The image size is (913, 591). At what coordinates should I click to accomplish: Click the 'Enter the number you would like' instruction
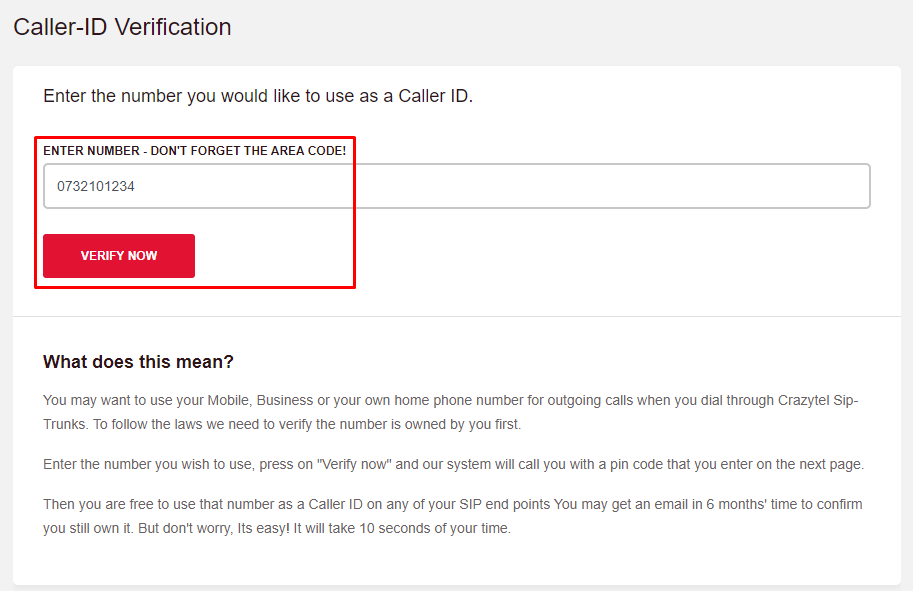pyautogui.click(x=257, y=96)
